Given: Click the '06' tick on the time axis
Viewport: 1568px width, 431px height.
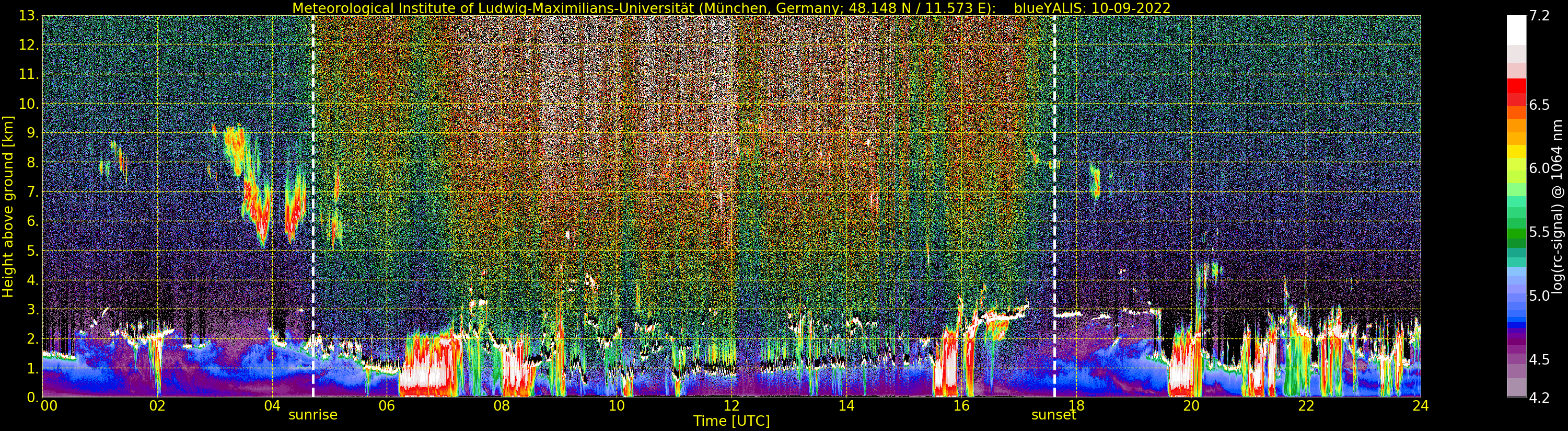Looking at the screenshot, I should click(387, 406).
